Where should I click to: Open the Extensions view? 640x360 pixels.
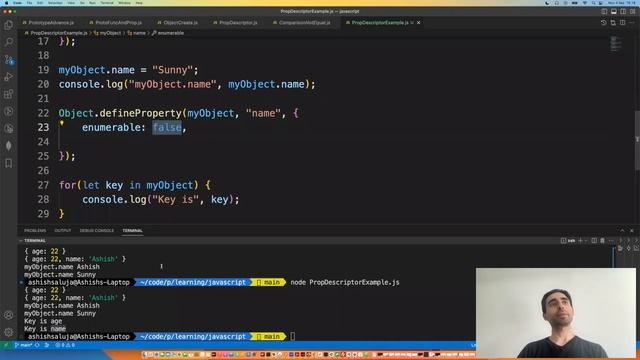(x=9, y=94)
